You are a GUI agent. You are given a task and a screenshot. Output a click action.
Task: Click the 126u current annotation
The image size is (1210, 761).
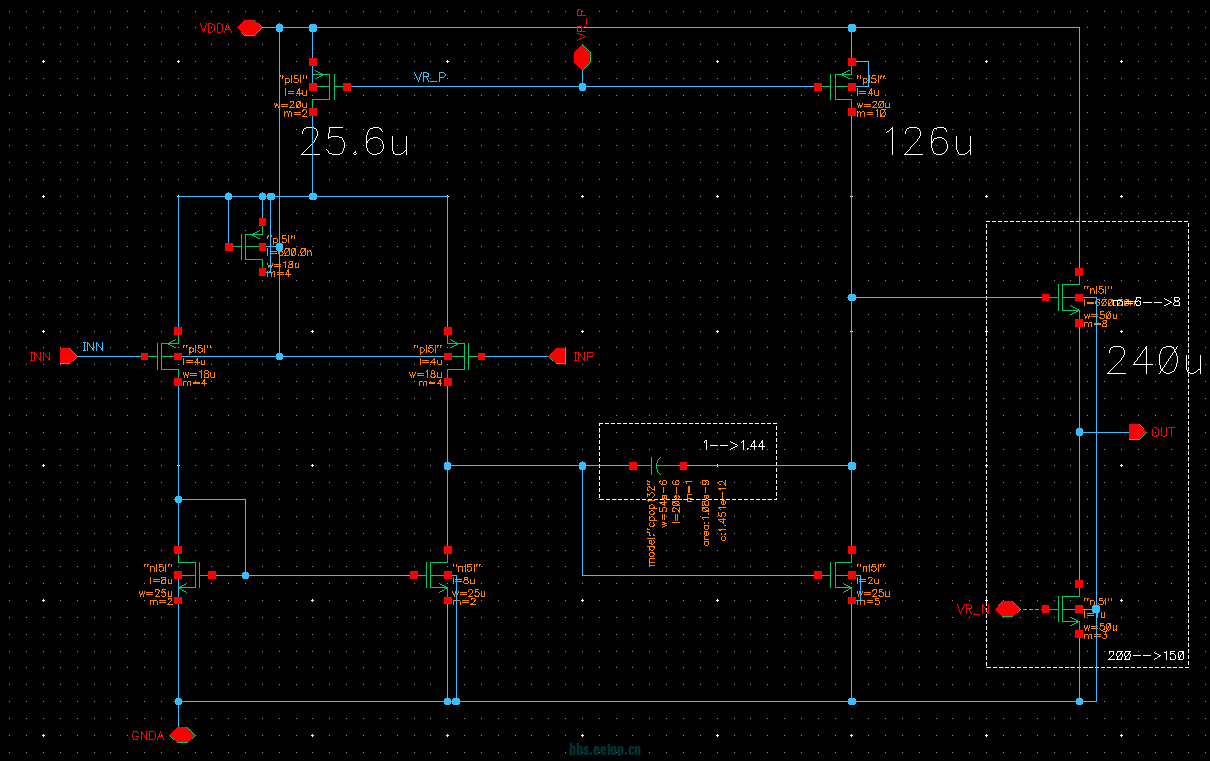pos(928,144)
